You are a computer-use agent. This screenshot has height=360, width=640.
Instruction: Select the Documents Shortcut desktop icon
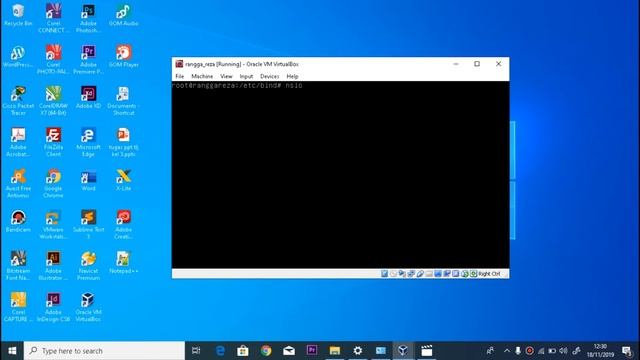click(123, 101)
